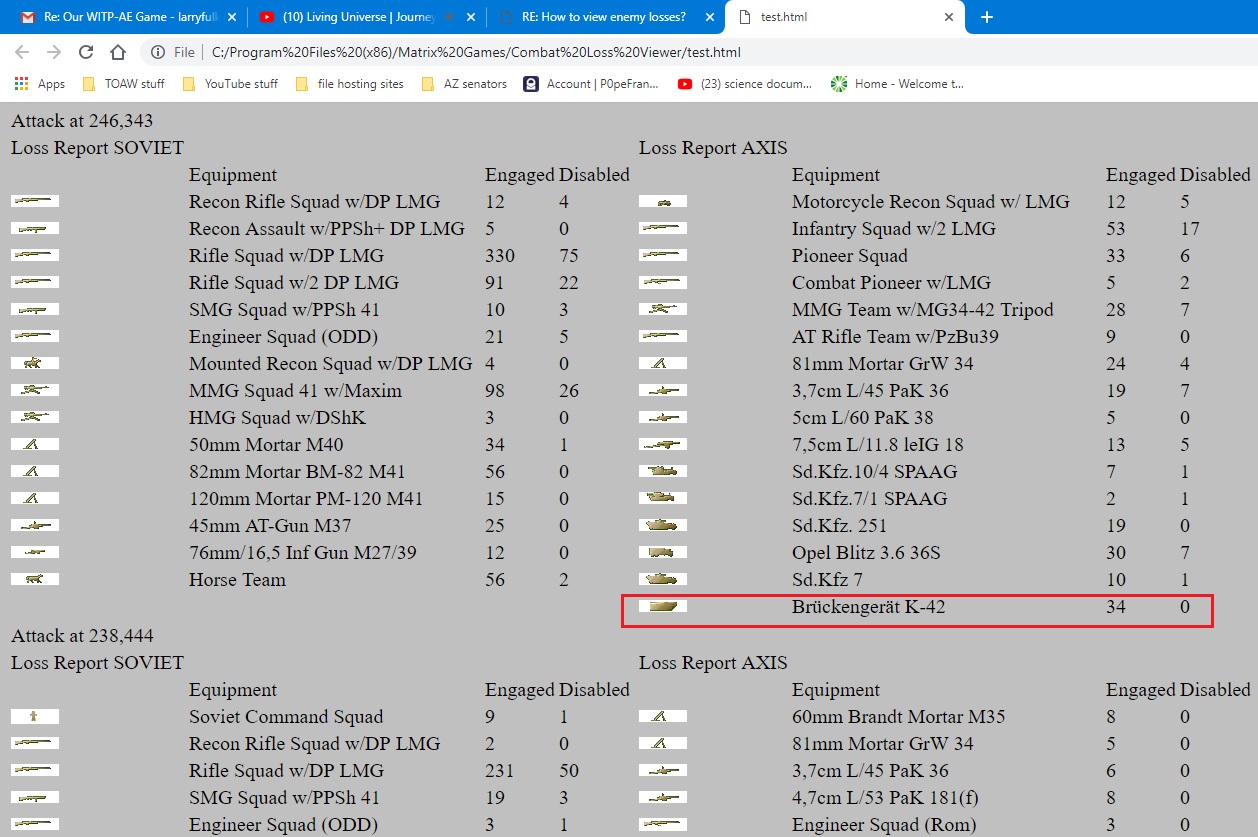This screenshot has height=837, width=1258.
Task: Click 'AT Rifle Team w/PzBu39' text
Action: point(895,336)
